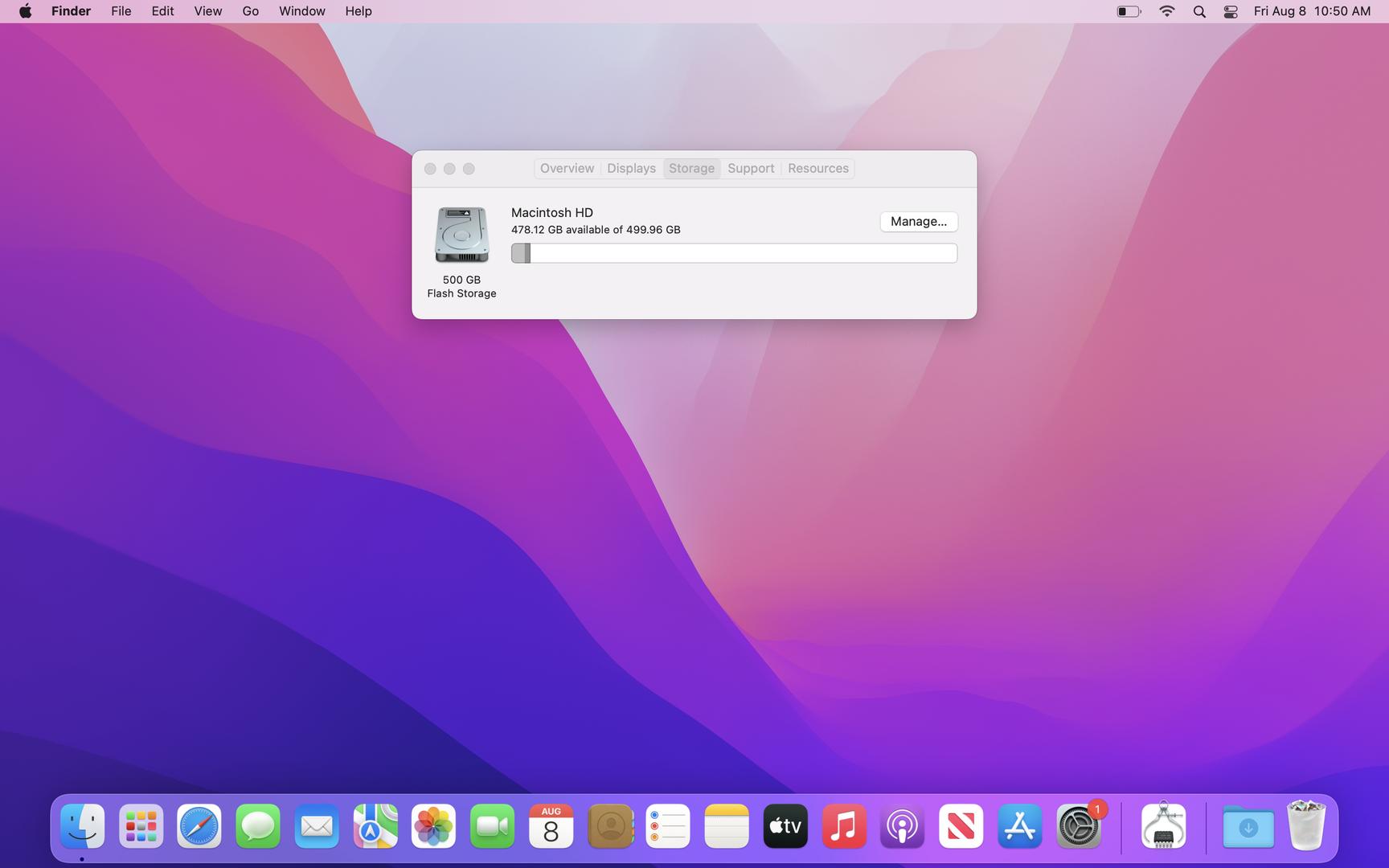Open Calendar from the Dock
Viewport: 1389px width, 868px height.
pos(551,826)
